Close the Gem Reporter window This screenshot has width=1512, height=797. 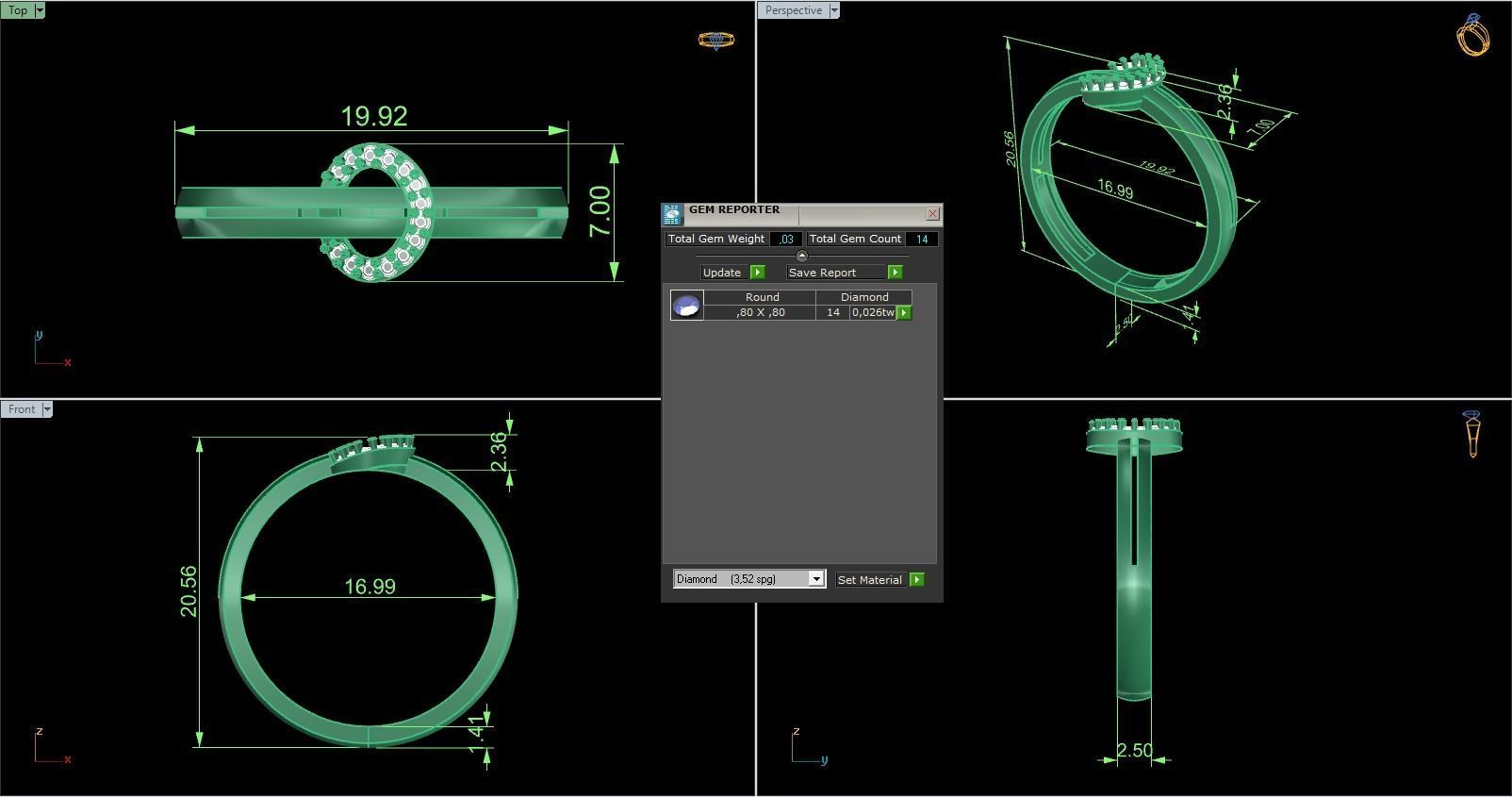(932, 214)
